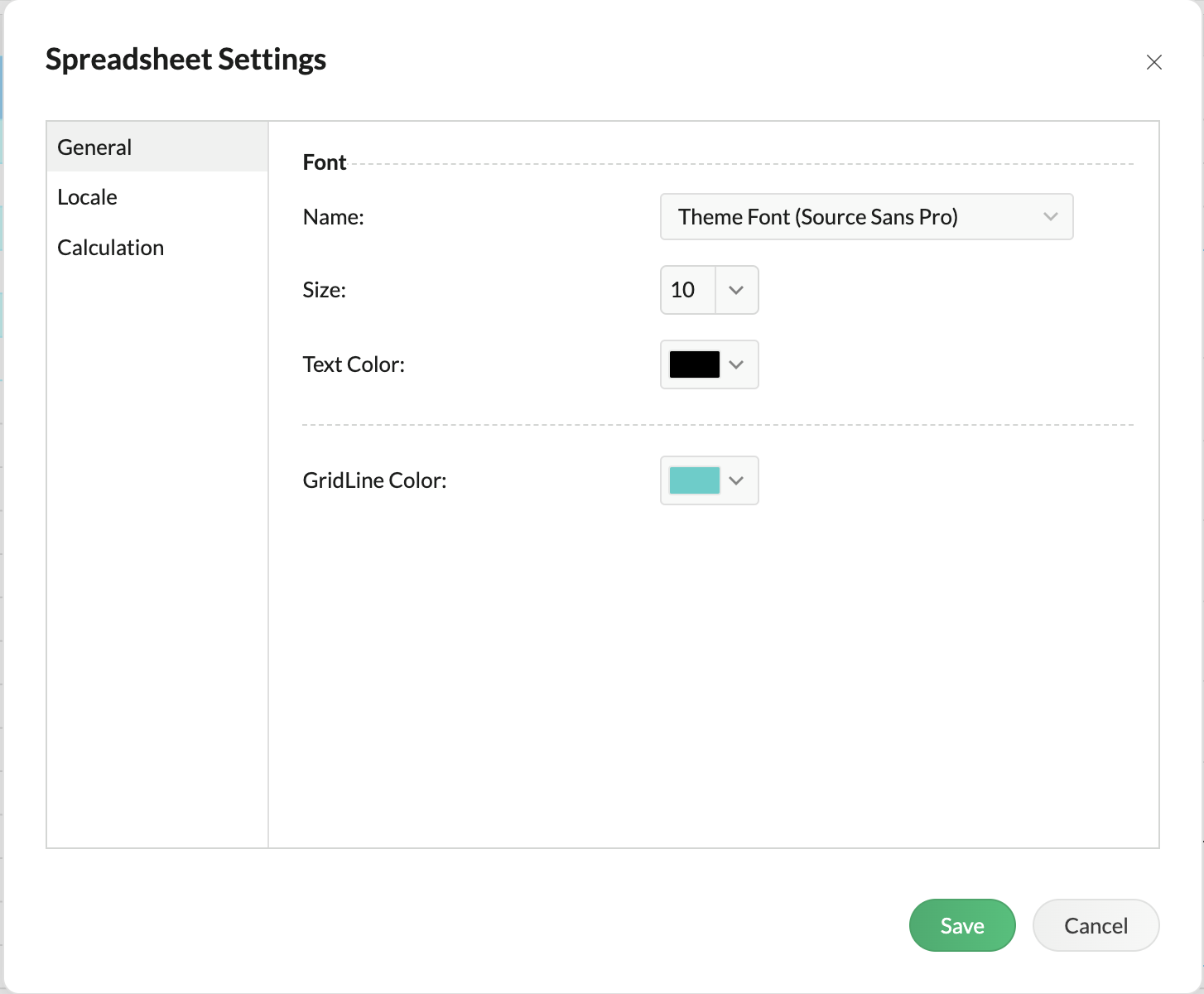Select the General settings tab

tap(94, 147)
